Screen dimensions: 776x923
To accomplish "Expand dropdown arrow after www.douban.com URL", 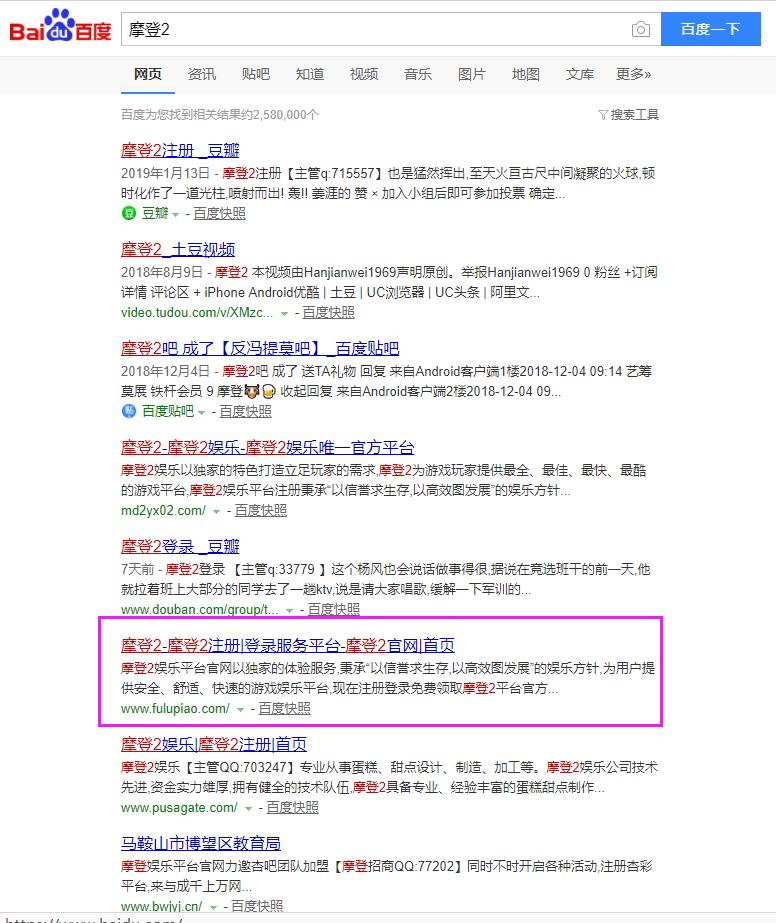I will coord(290,610).
